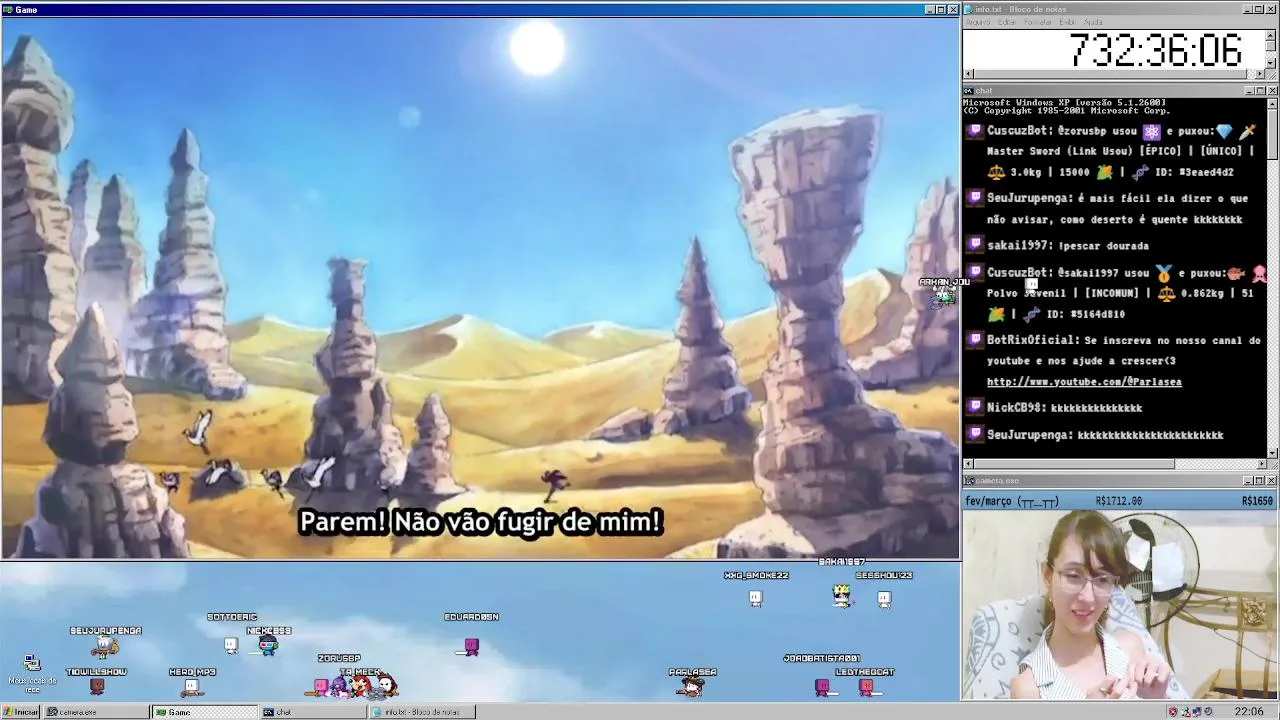The image size is (1280, 720).
Task: Click the R$1650 value in camera window
Action: point(1258,501)
